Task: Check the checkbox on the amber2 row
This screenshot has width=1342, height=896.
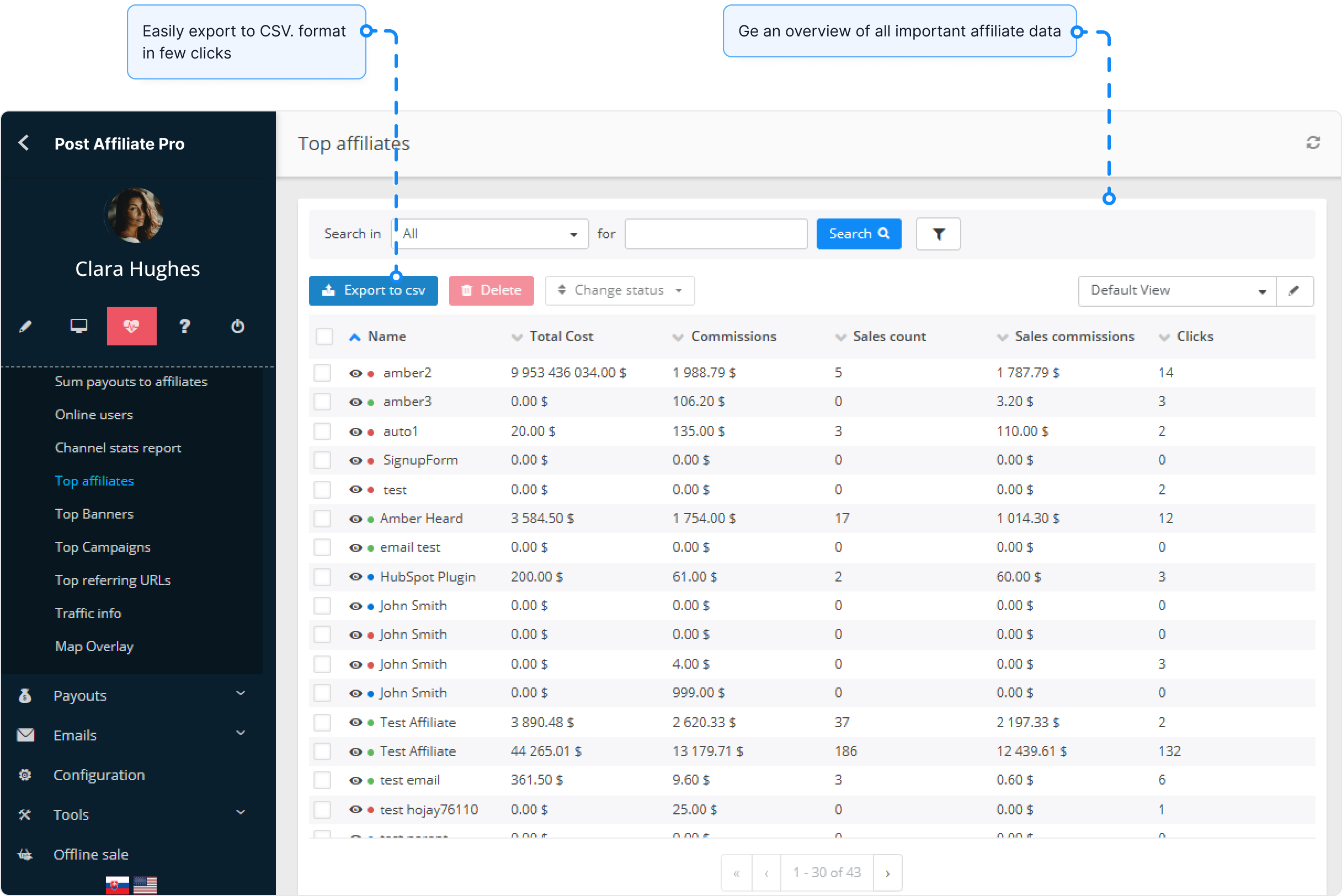Action: click(x=322, y=372)
